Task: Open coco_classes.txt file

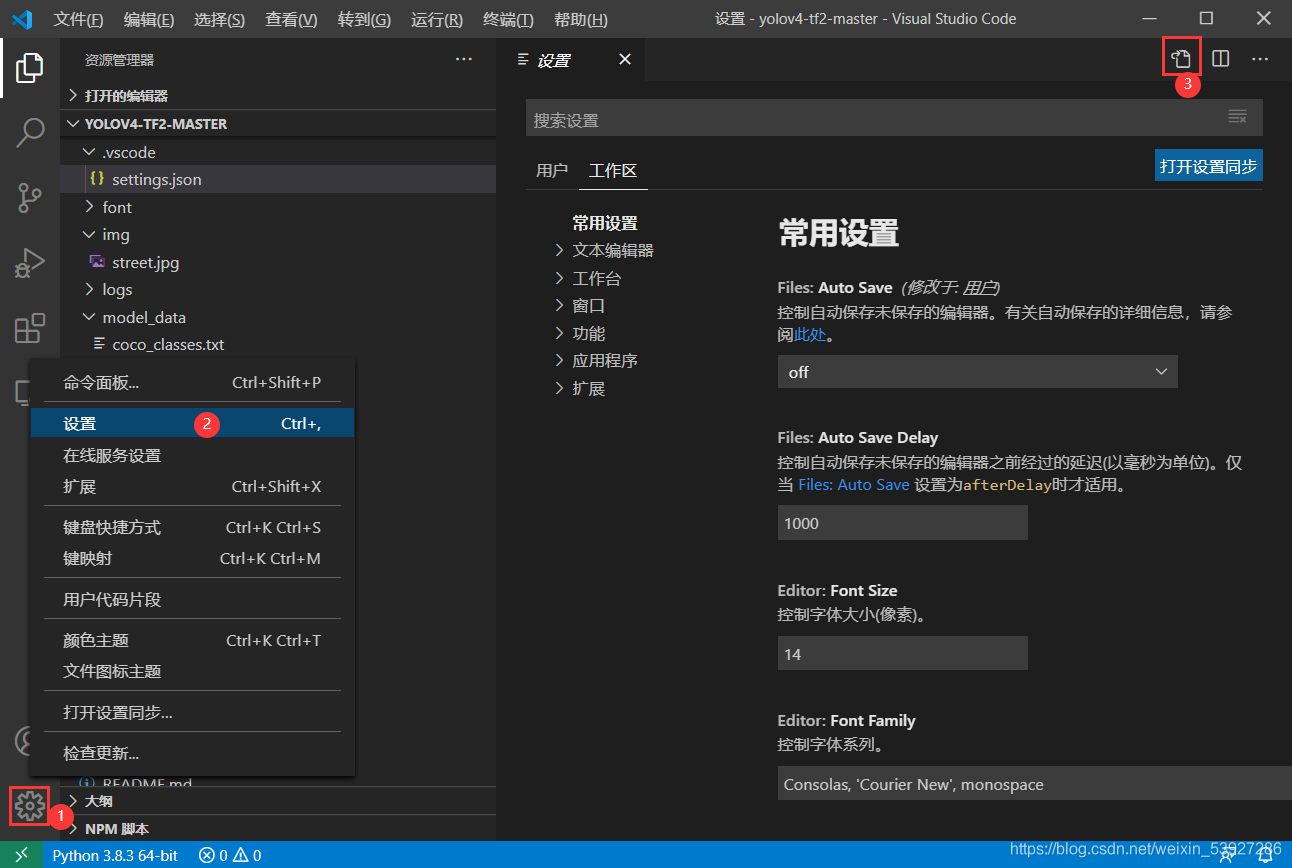Action: [278, 344]
